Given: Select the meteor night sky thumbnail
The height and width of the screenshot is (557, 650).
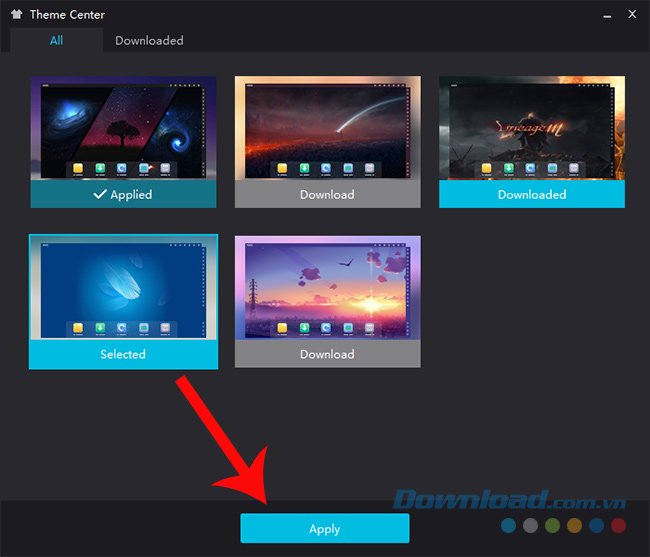Looking at the screenshot, I should (x=327, y=128).
